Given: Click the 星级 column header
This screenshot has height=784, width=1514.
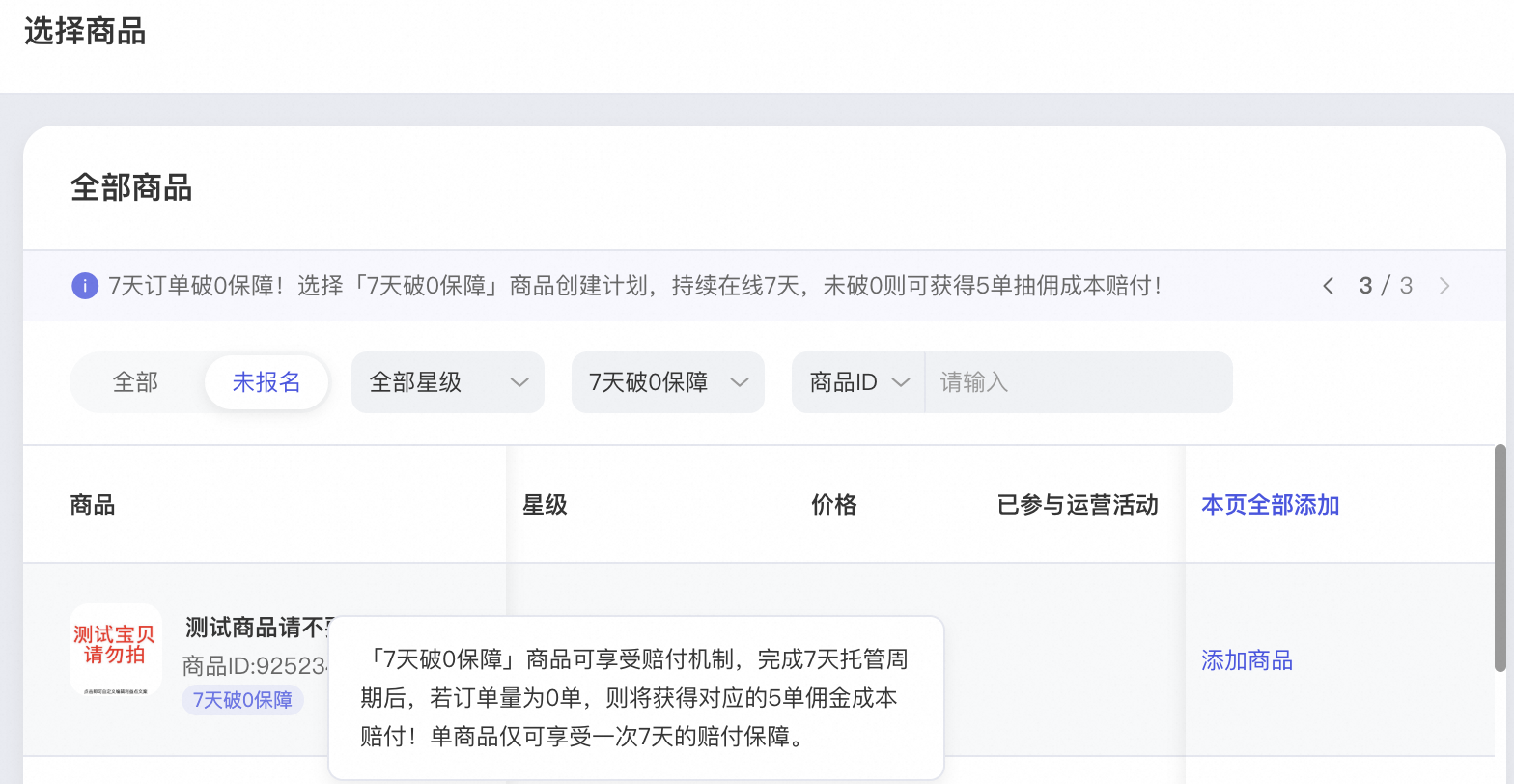Looking at the screenshot, I should tap(545, 505).
